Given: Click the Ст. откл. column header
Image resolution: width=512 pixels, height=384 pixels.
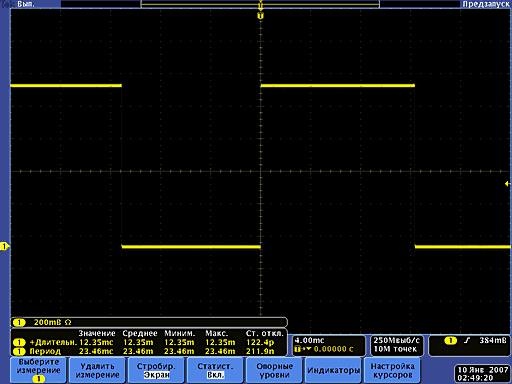Looking at the screenshot, I should click(x=265, y=333).
